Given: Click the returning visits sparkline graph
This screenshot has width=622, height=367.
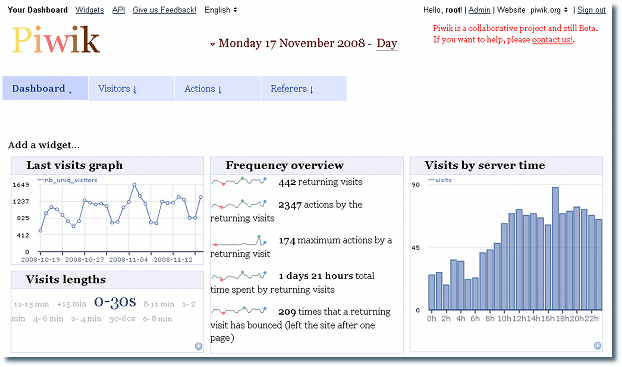Looking at the screenshot, I should coord(239,182).
